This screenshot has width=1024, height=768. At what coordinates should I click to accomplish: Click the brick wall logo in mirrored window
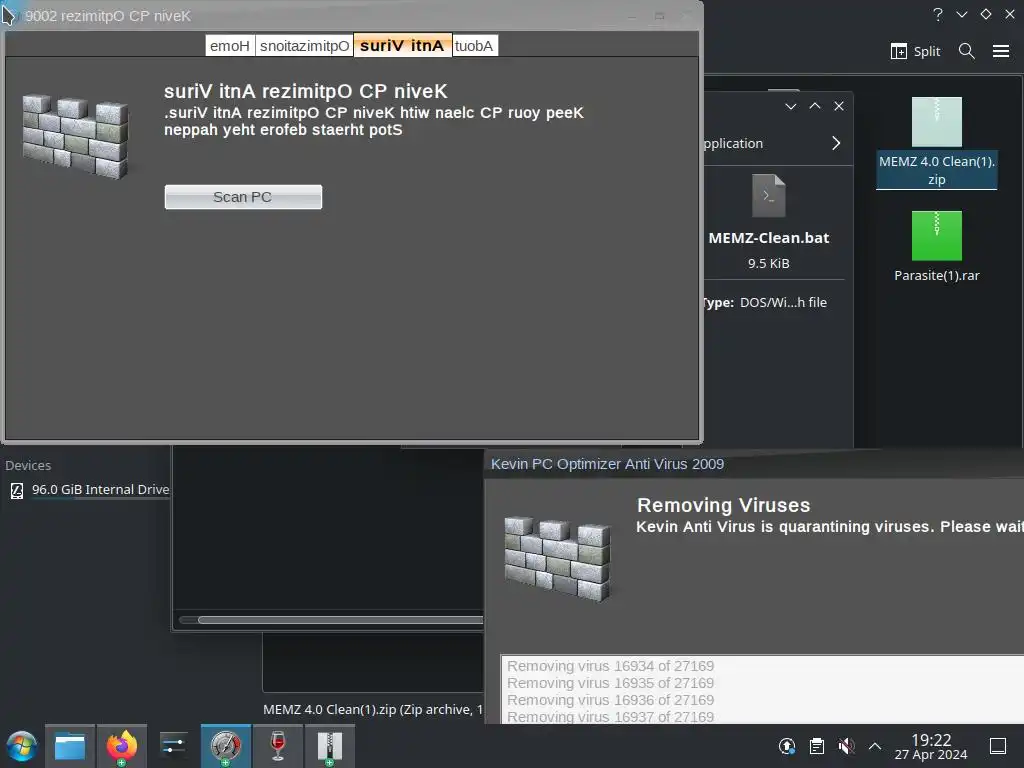pyautogui.click(x=76, y=136)
